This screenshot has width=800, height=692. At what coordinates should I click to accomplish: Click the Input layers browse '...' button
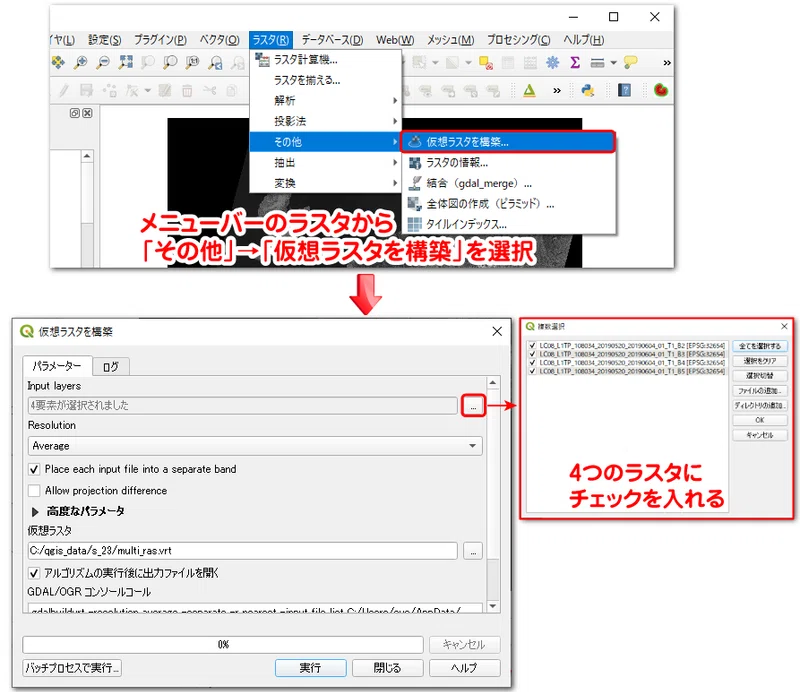pos(473,407)
